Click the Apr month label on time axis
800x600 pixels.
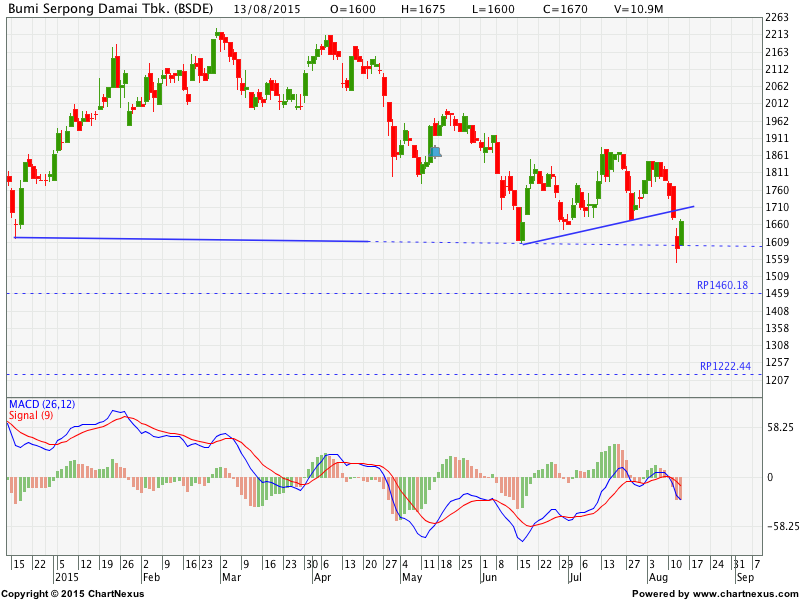(321, 577)
